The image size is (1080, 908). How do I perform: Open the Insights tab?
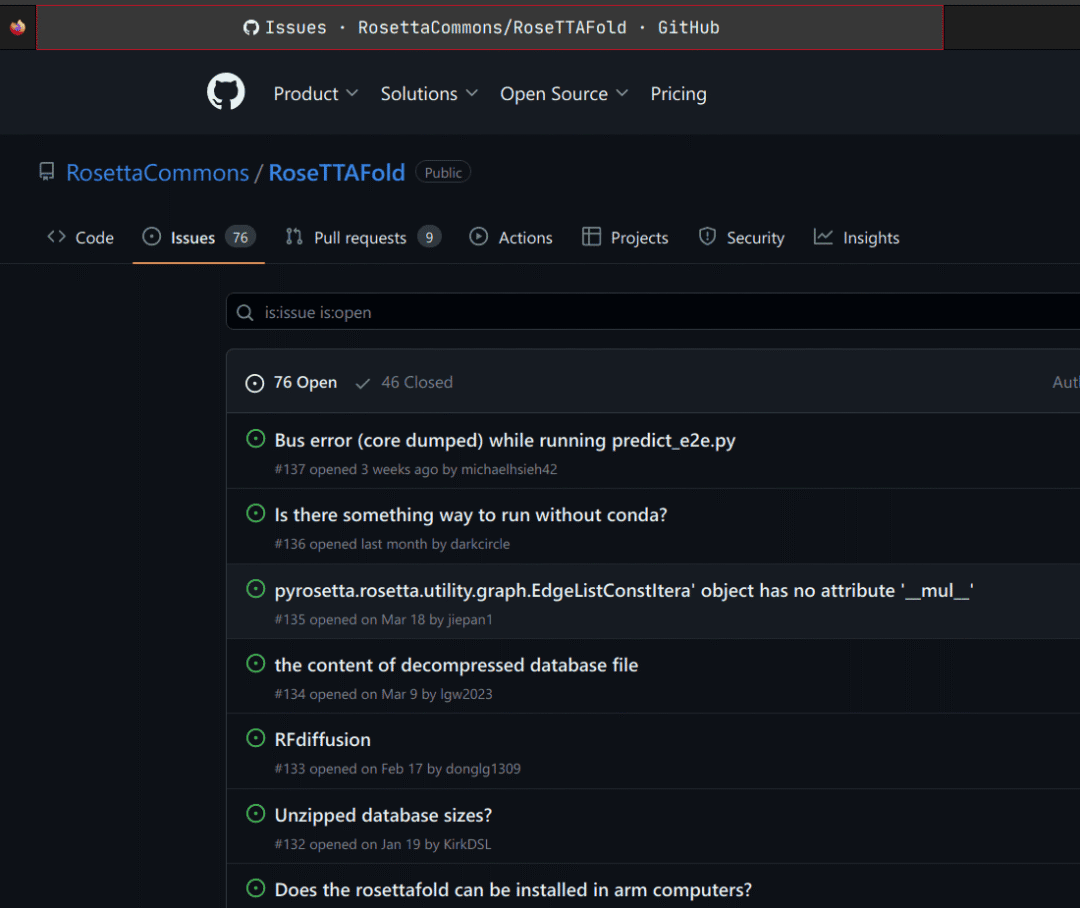pyautogui.click(x=857, y=238)
